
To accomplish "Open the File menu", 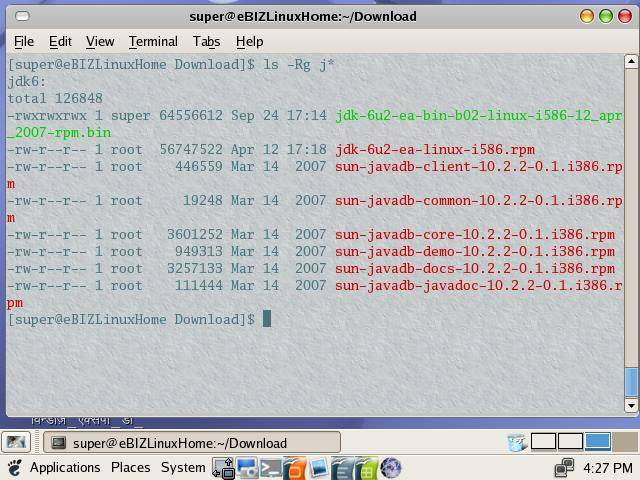I will coord(24,41).
